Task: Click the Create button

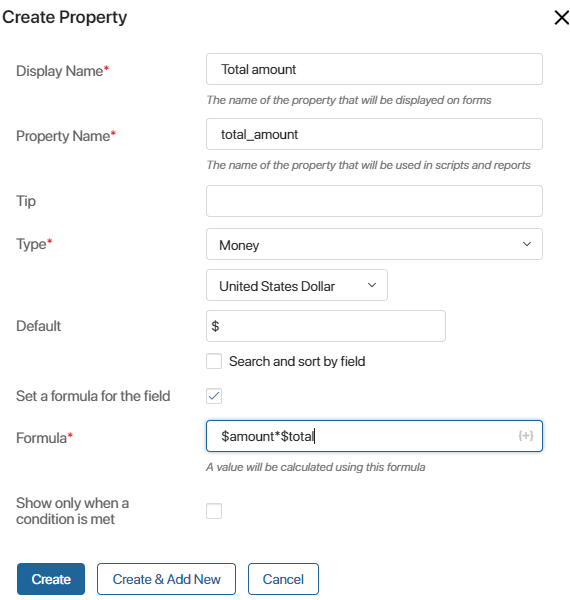Action: click(51, 579)
